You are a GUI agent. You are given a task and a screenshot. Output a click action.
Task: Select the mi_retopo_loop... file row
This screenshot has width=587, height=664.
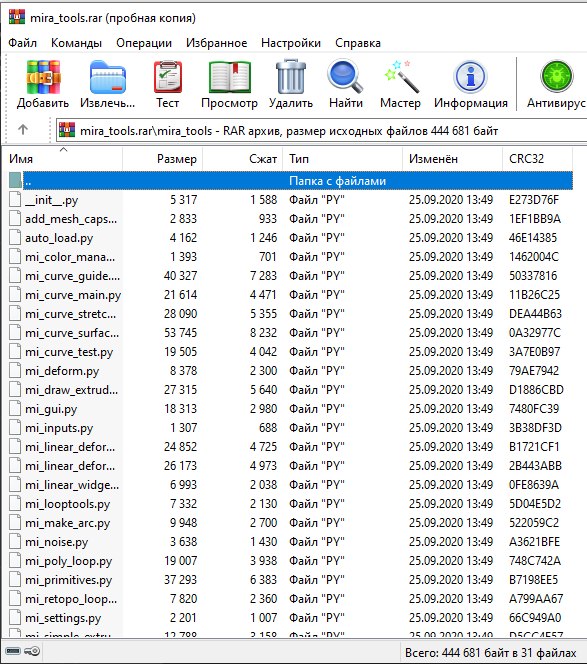tap(291, 599)
